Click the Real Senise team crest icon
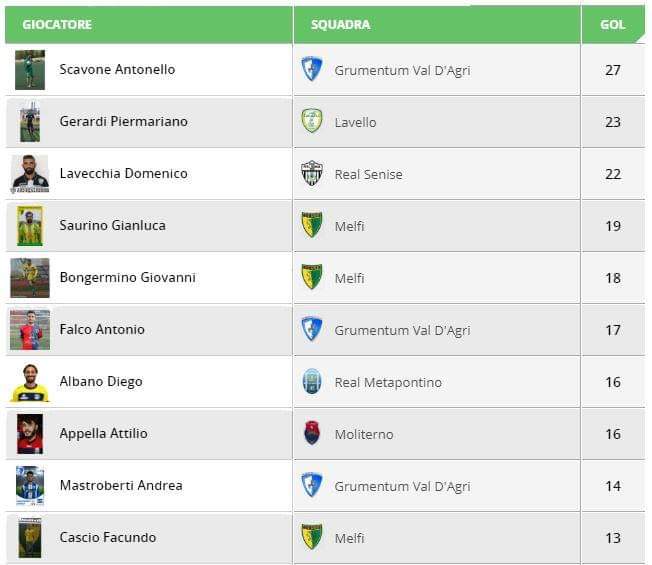The width and height of the screenshot is (652, 565). point(312,173)
